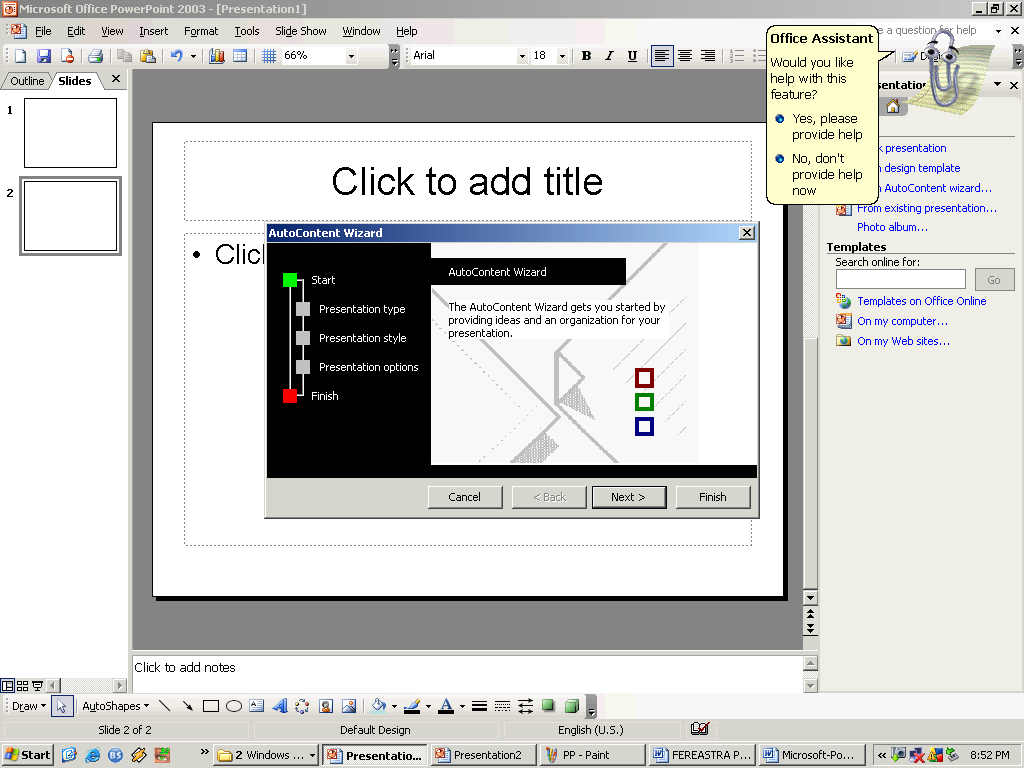Open the font size 18 dropdown

562,56
